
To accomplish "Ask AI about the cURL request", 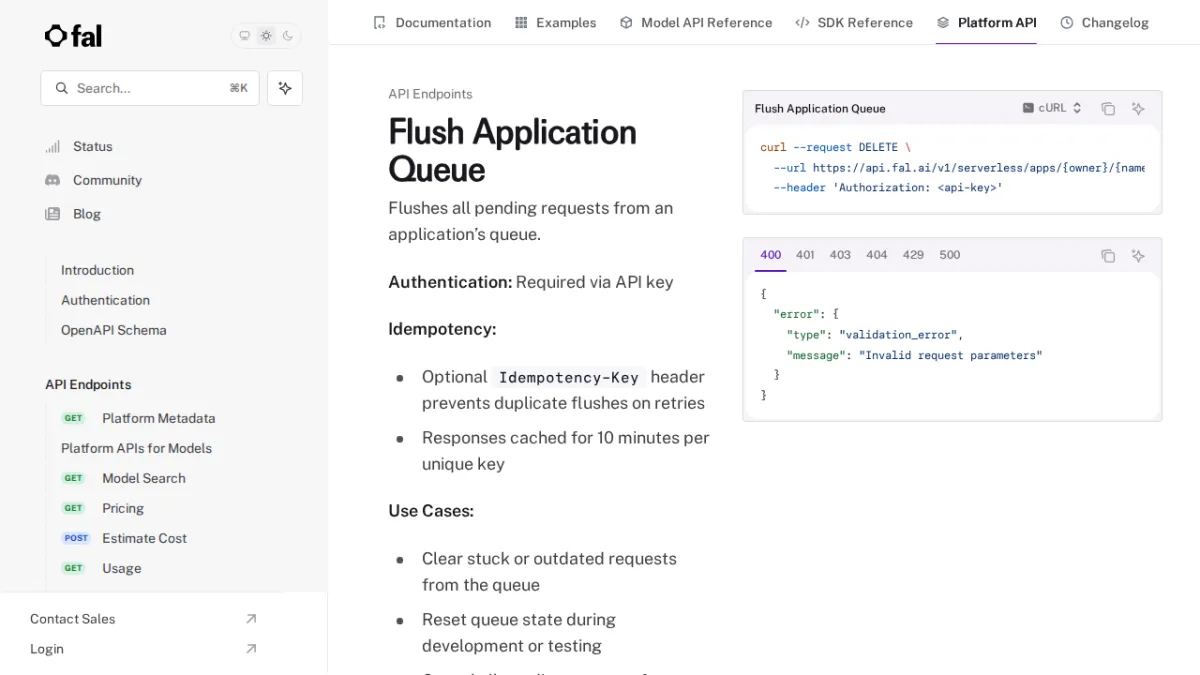I will 1138,108.
